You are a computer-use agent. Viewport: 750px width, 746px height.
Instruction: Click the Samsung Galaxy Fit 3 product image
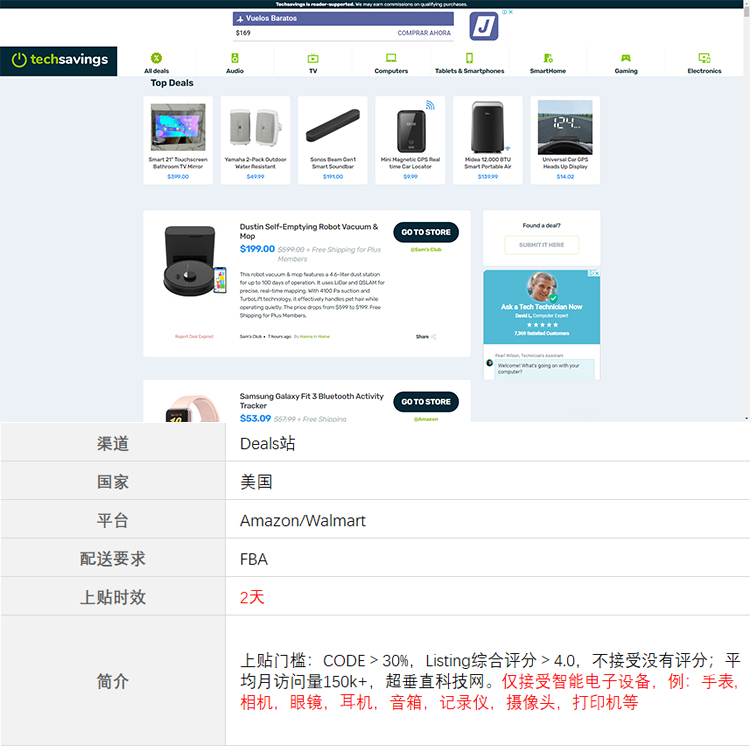click(x=191, y=409)
